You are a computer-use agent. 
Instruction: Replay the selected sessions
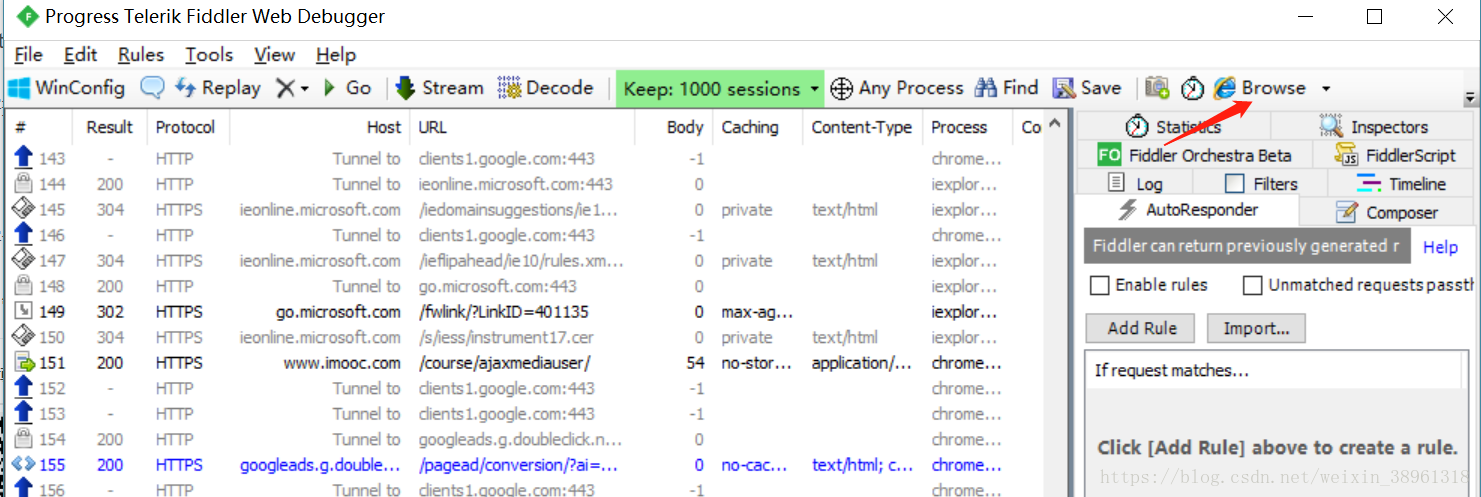pyautogui.click(x=218, y=88)
